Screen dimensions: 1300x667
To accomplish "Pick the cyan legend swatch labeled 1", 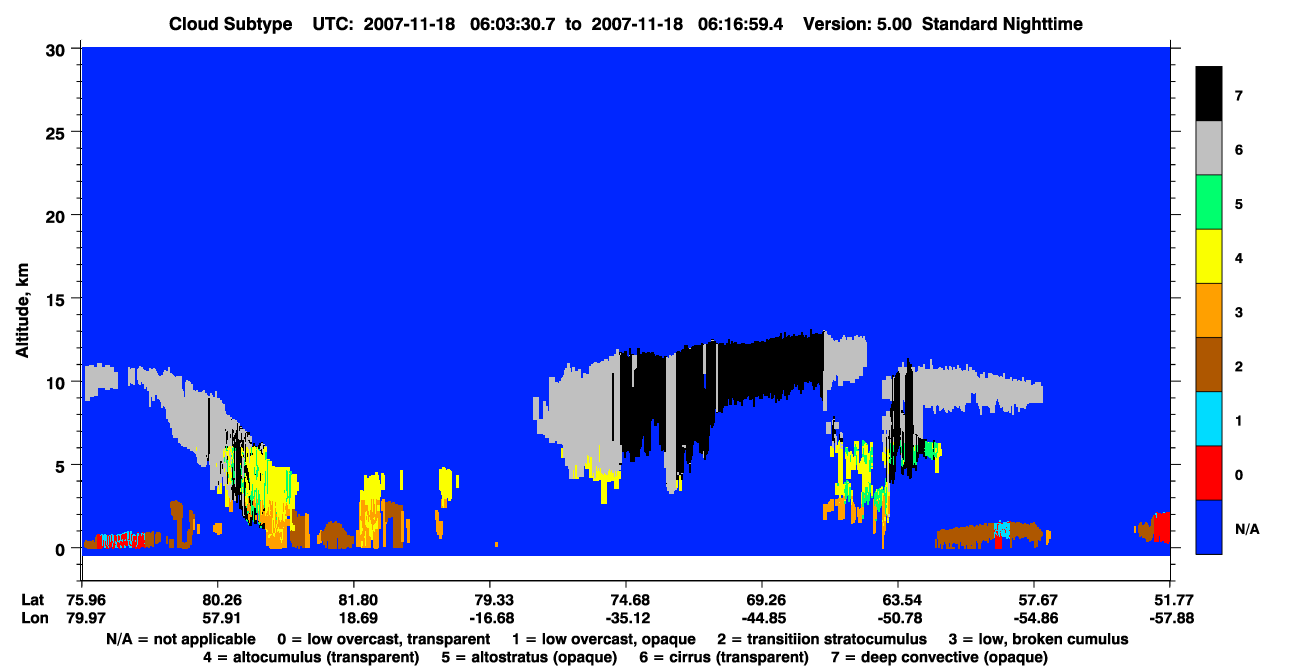I will point(1209,419).
